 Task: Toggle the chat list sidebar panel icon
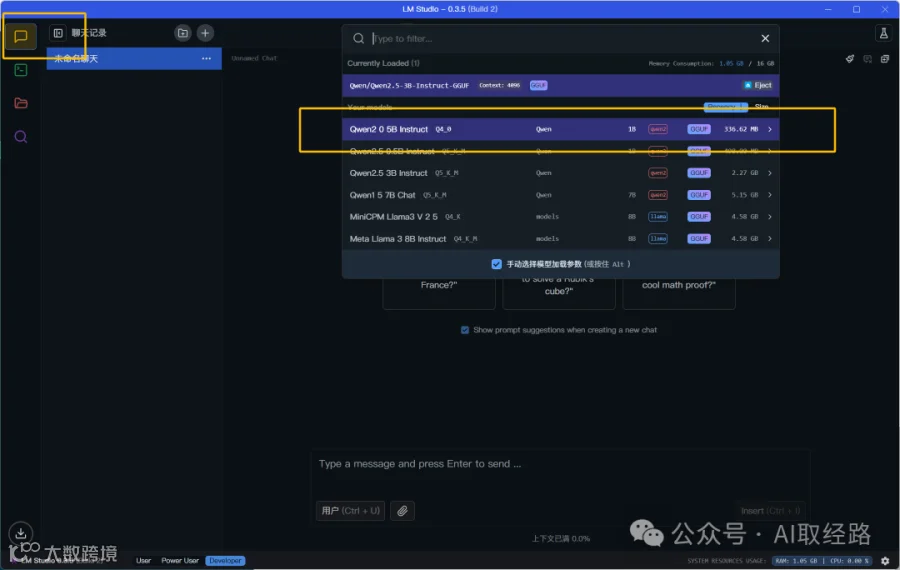coord(58,33)
